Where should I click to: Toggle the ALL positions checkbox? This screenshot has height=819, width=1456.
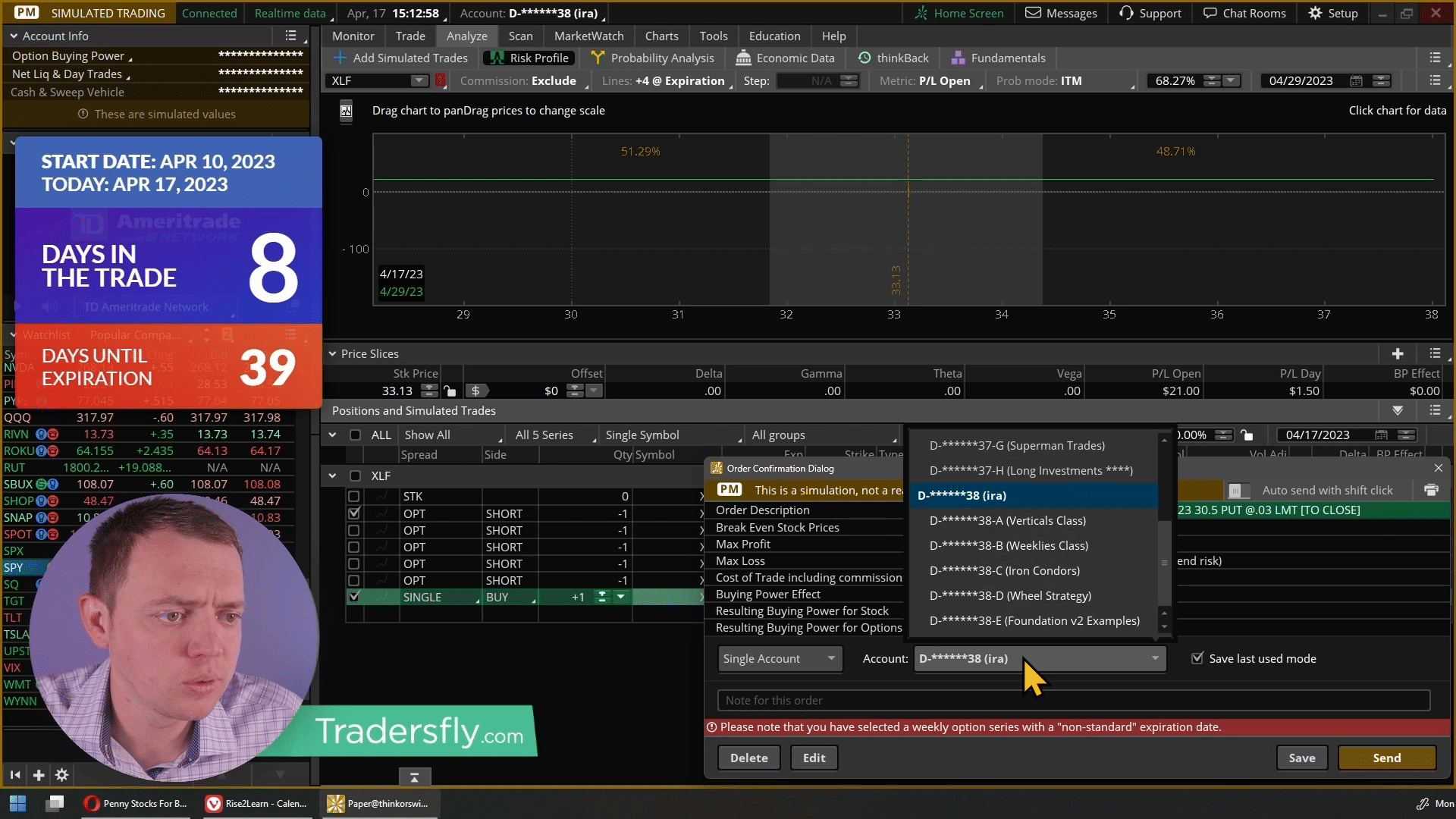(355, 435)
